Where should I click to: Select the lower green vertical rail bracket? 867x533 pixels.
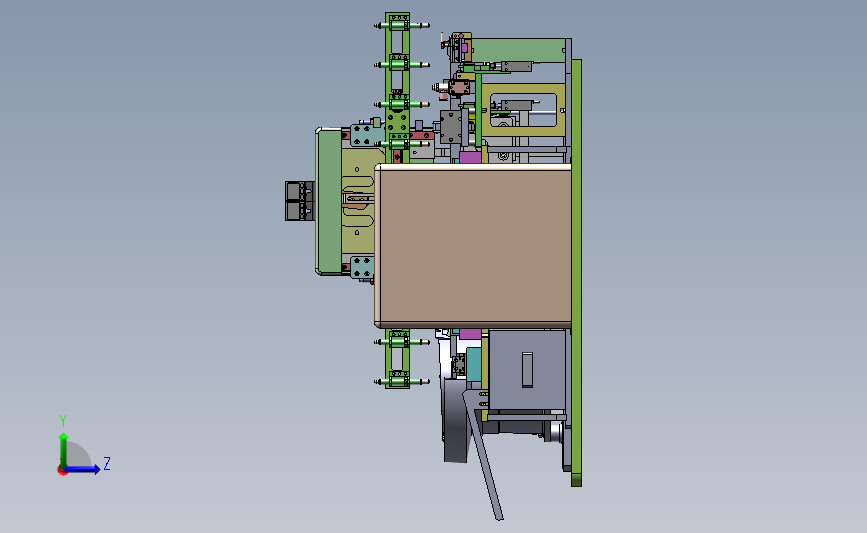coord(397,358)
